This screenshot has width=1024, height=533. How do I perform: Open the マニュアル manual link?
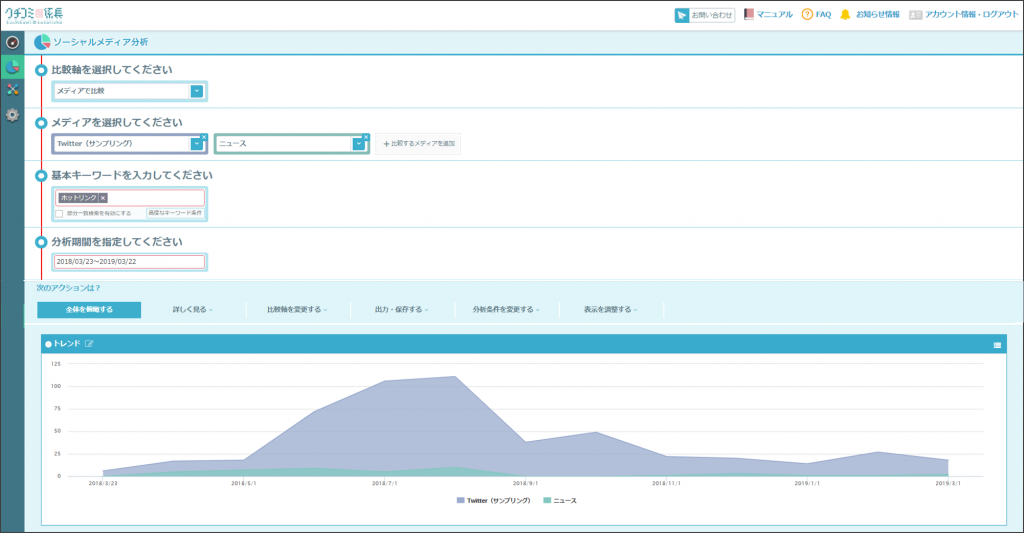tap(775, 14)
